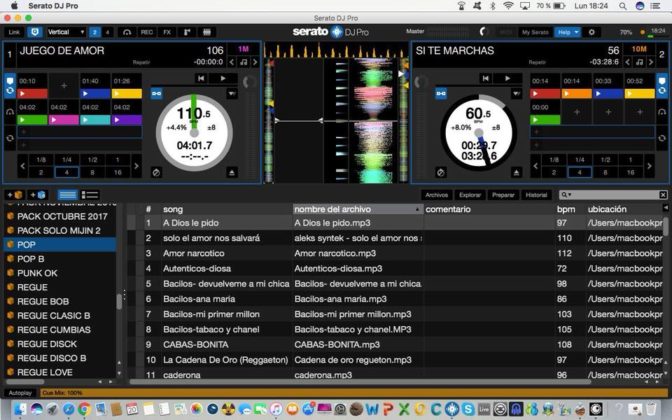Select the POP B crate

click(x=60, y=259)
